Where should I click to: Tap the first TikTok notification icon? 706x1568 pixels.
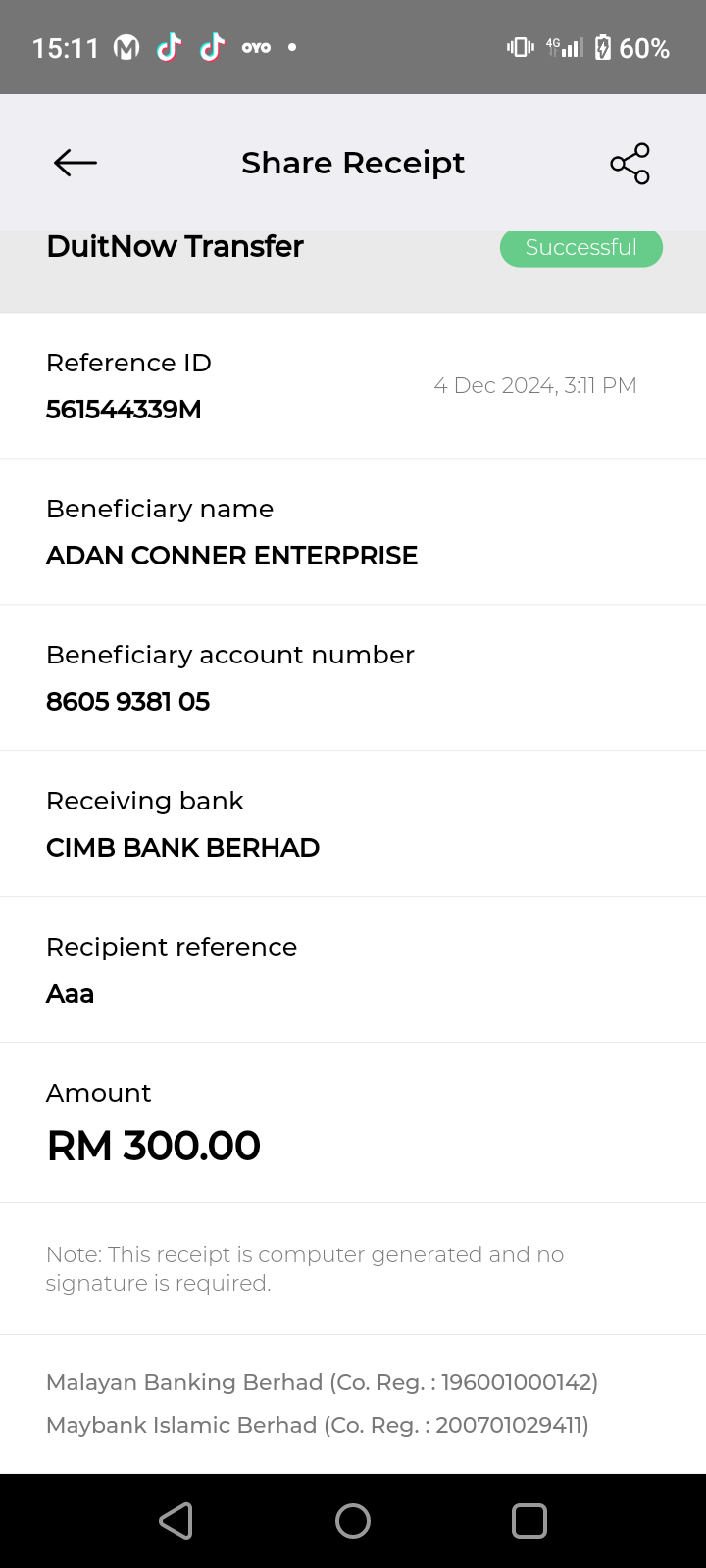tap(170, 47)
